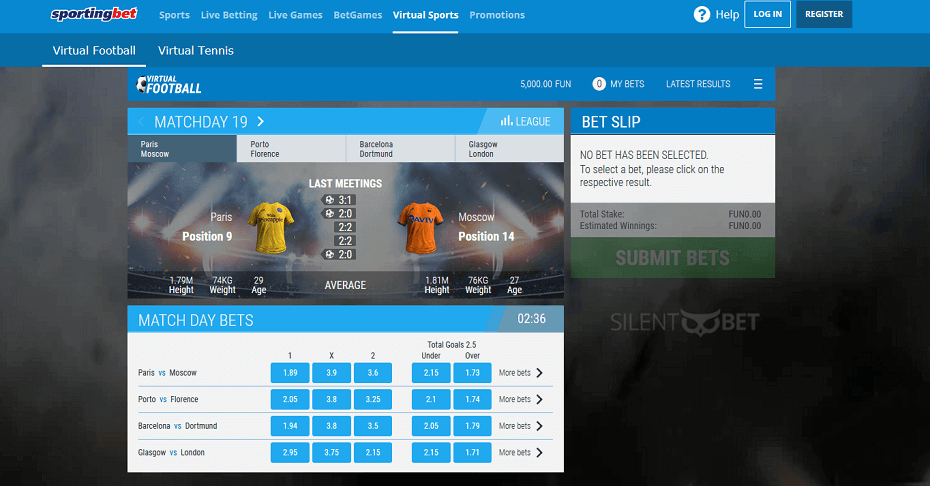
Task: Select Under 2.5 goals Glasgow vs London 2.15
Action: (431, 453)
